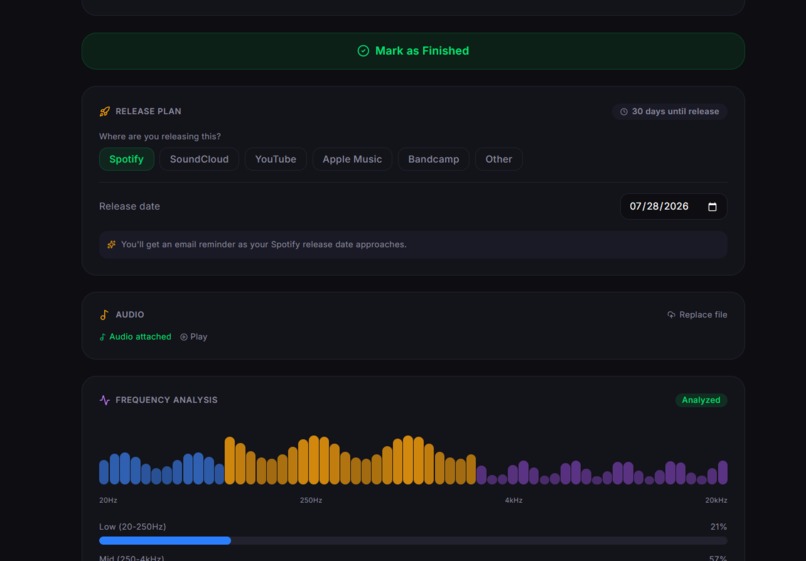Screen dimensions: 806x561
Task: Click the email reminder notice text
Action: 264,245
